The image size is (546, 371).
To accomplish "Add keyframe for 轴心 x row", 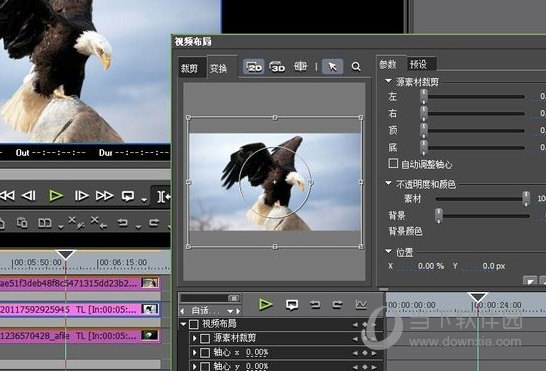I will tap(365, 353).
